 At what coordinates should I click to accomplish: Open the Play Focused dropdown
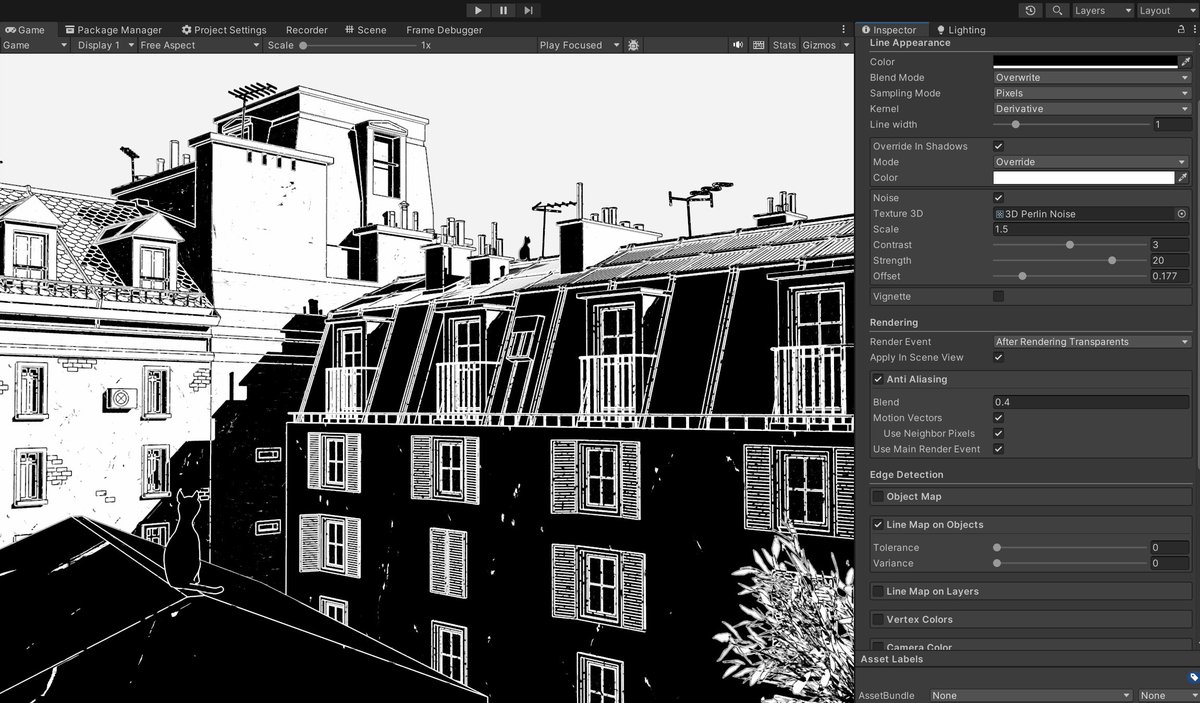pos(579,45)
